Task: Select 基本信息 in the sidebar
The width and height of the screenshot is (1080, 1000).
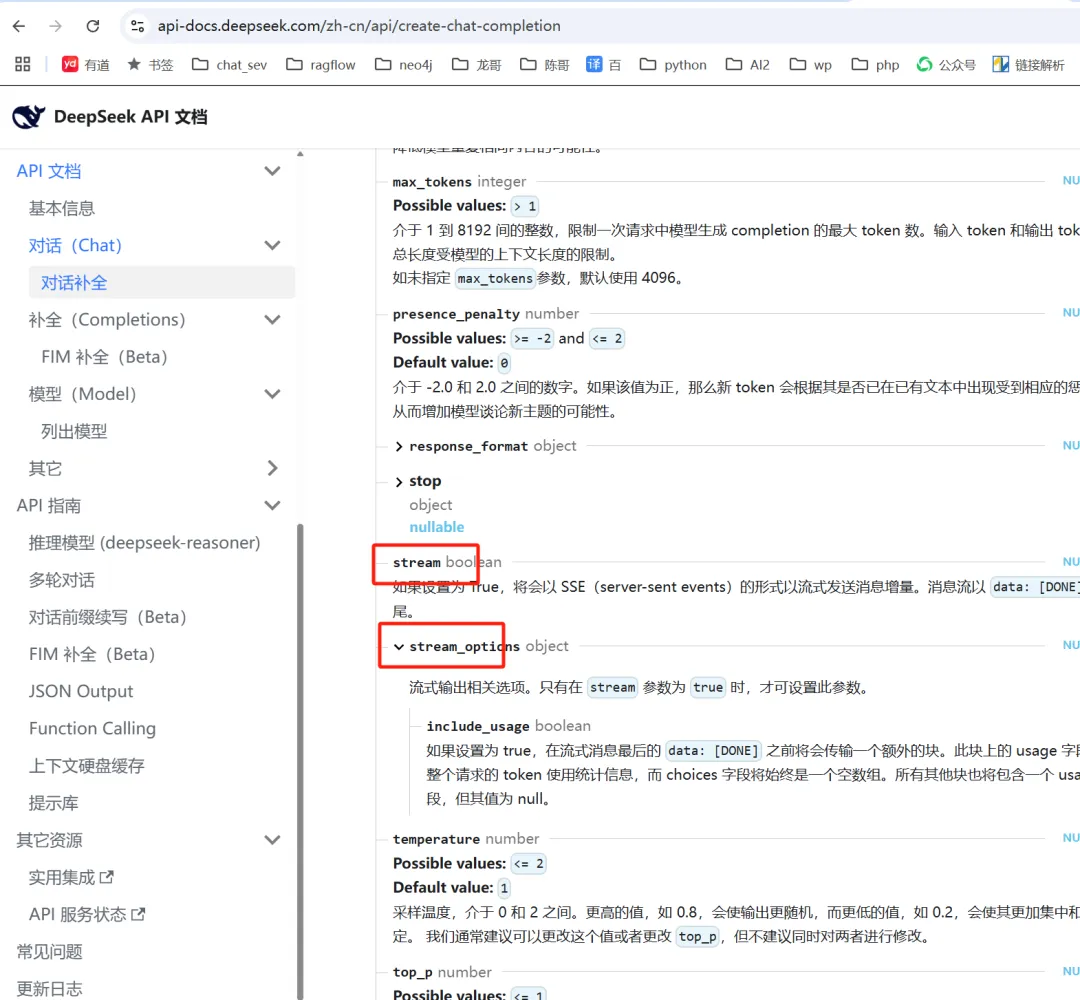Action: (x=61, y=208)
